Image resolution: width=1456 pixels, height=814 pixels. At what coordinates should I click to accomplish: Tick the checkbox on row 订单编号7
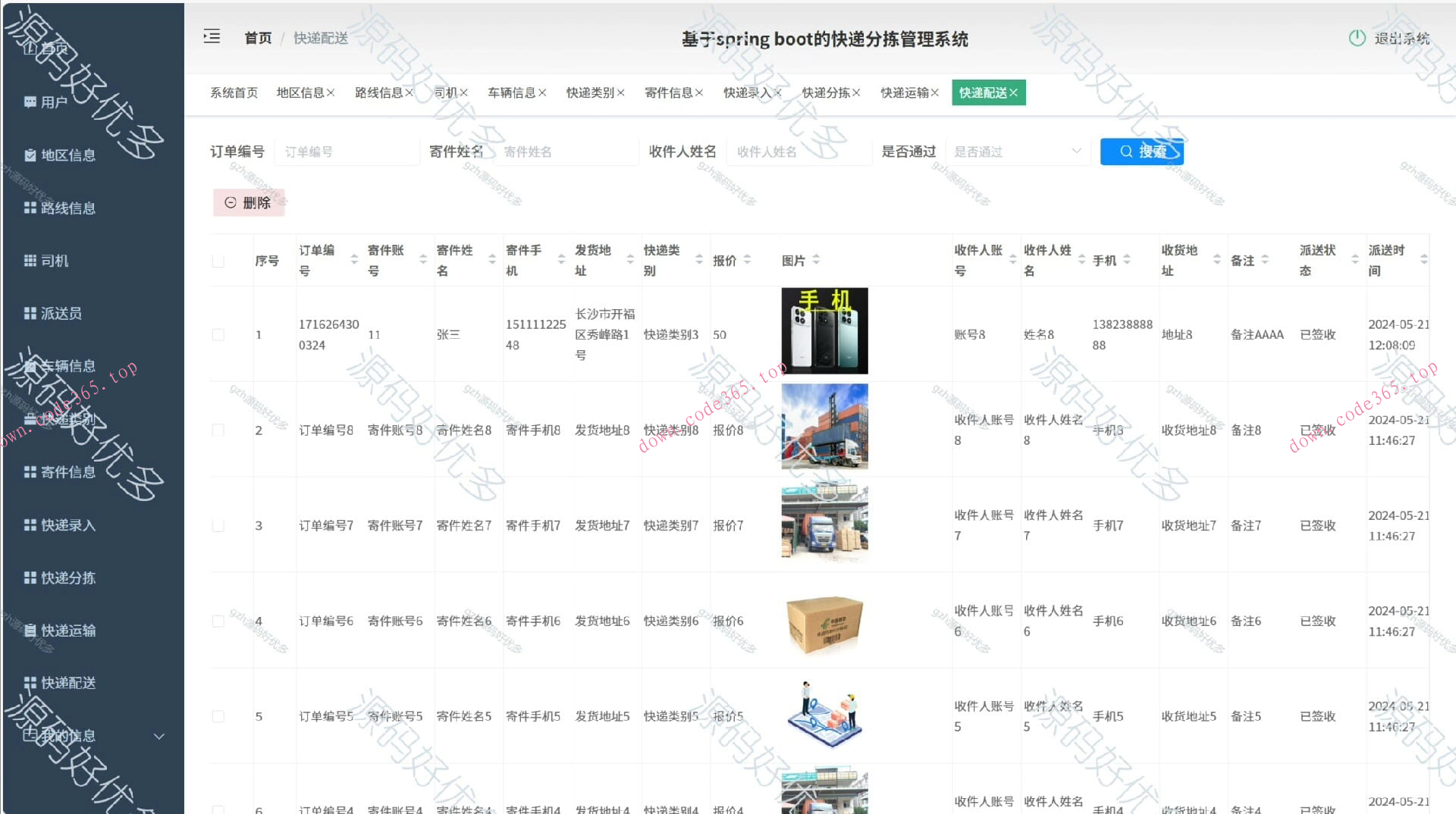(x=219, y=524)
